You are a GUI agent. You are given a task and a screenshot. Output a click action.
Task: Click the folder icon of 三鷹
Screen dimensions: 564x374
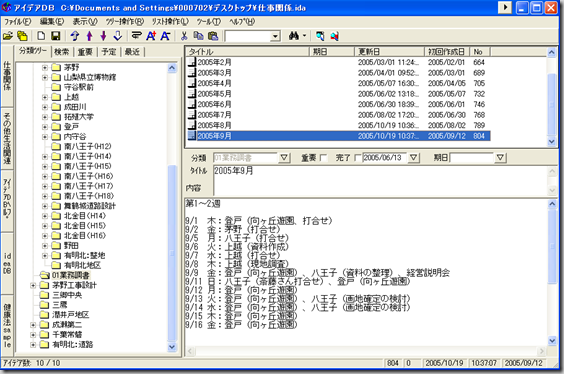(44, 305)
